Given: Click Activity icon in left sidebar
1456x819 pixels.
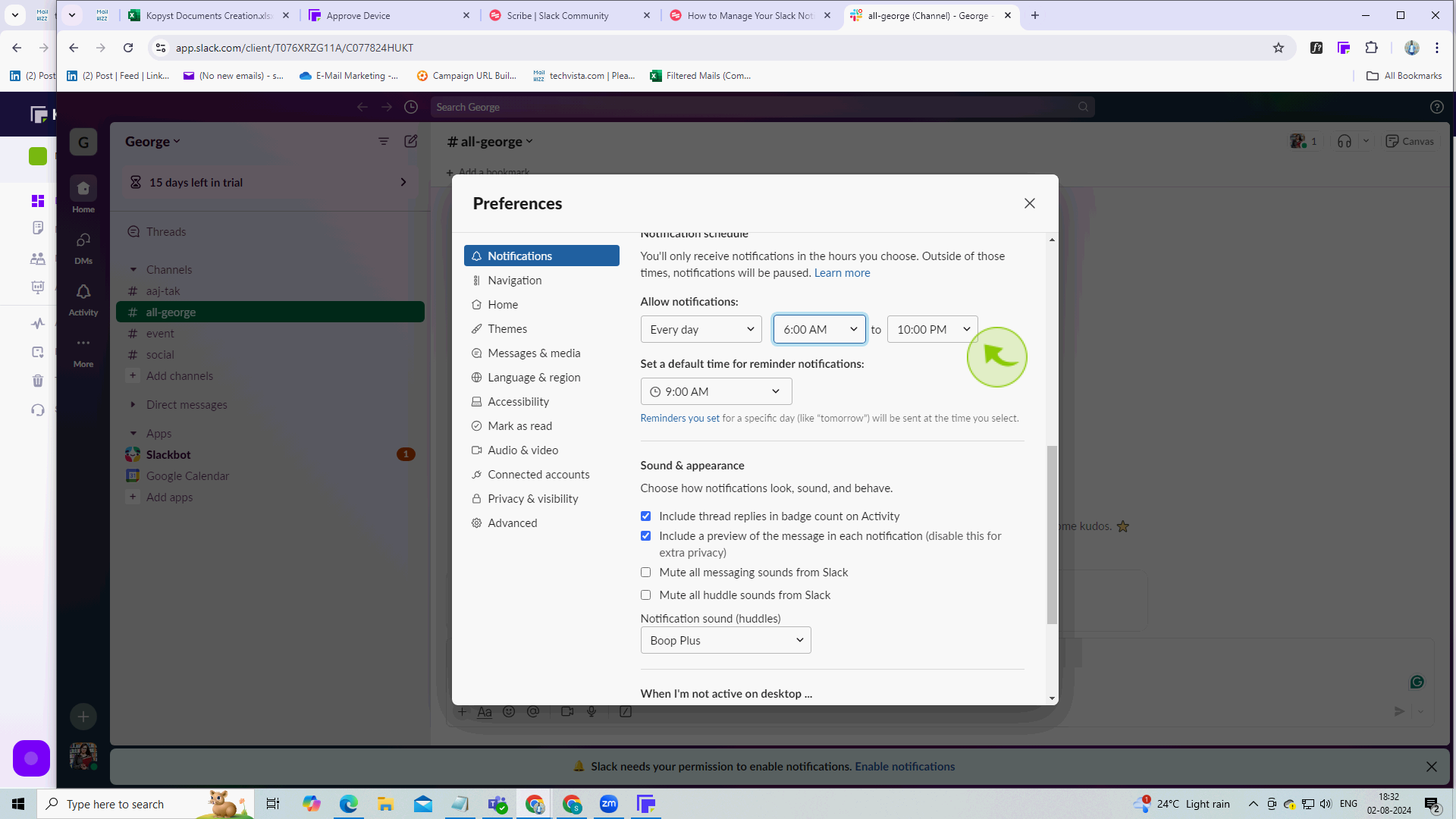Looking at the screenshot, I should (83, 293).
